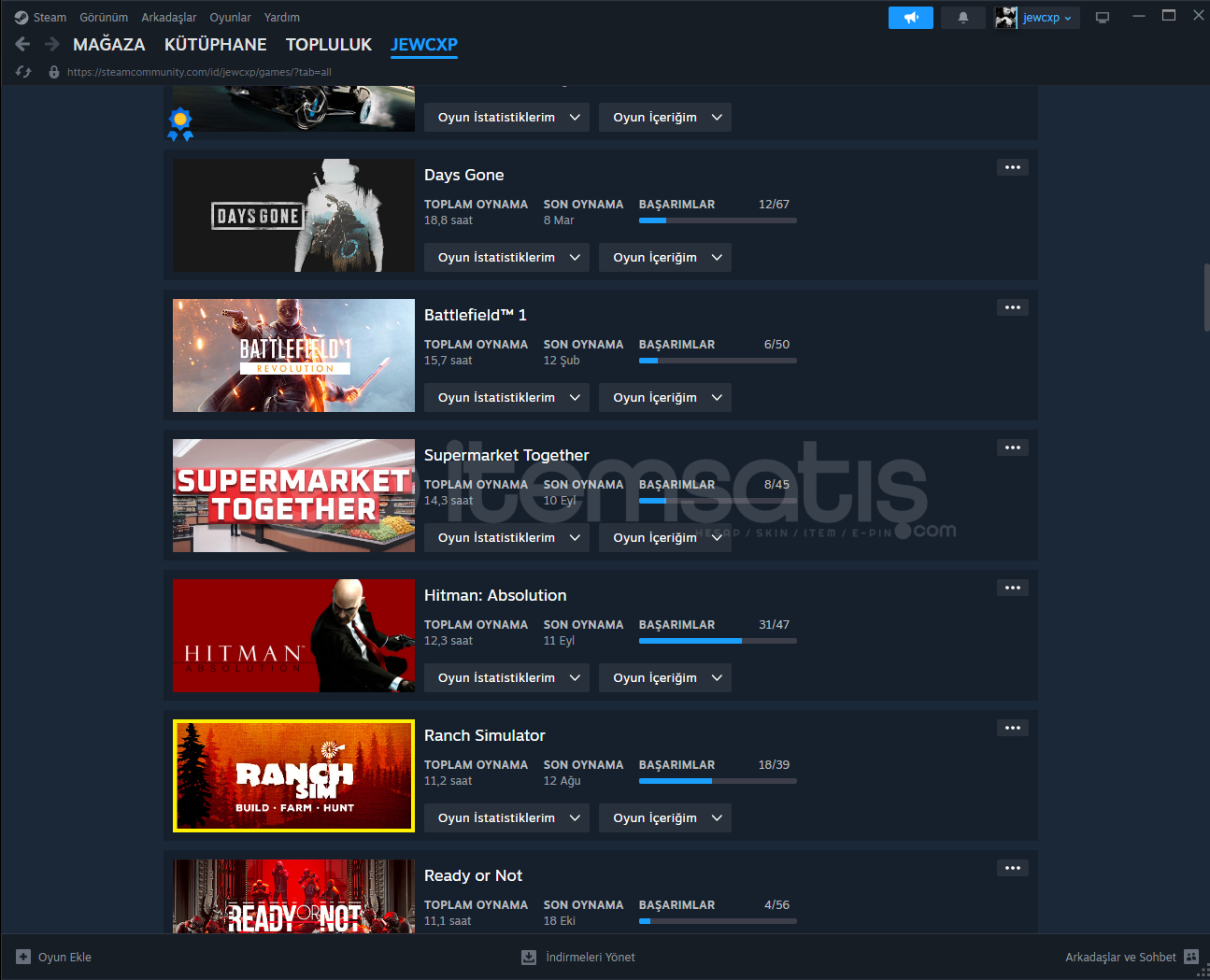Screen dimensions: 1210x980
Task: Open the Görünüm menu
Action: click(104, 18)
